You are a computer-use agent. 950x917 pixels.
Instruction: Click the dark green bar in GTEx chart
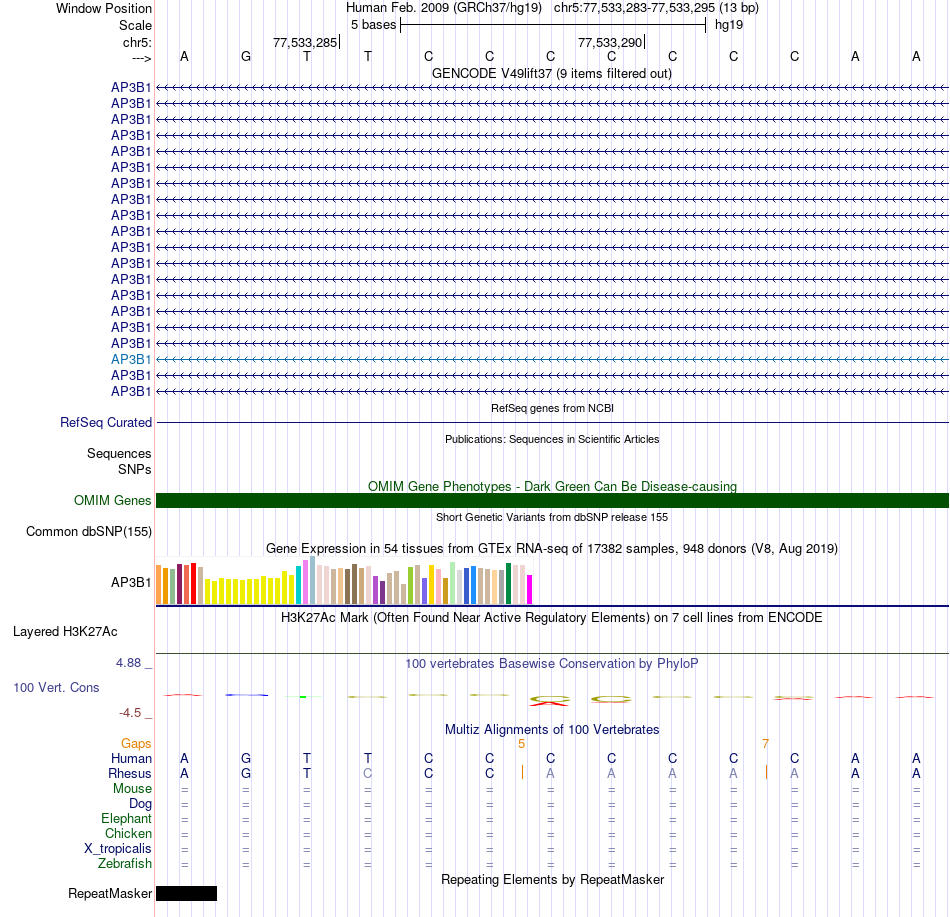[508, 583]
